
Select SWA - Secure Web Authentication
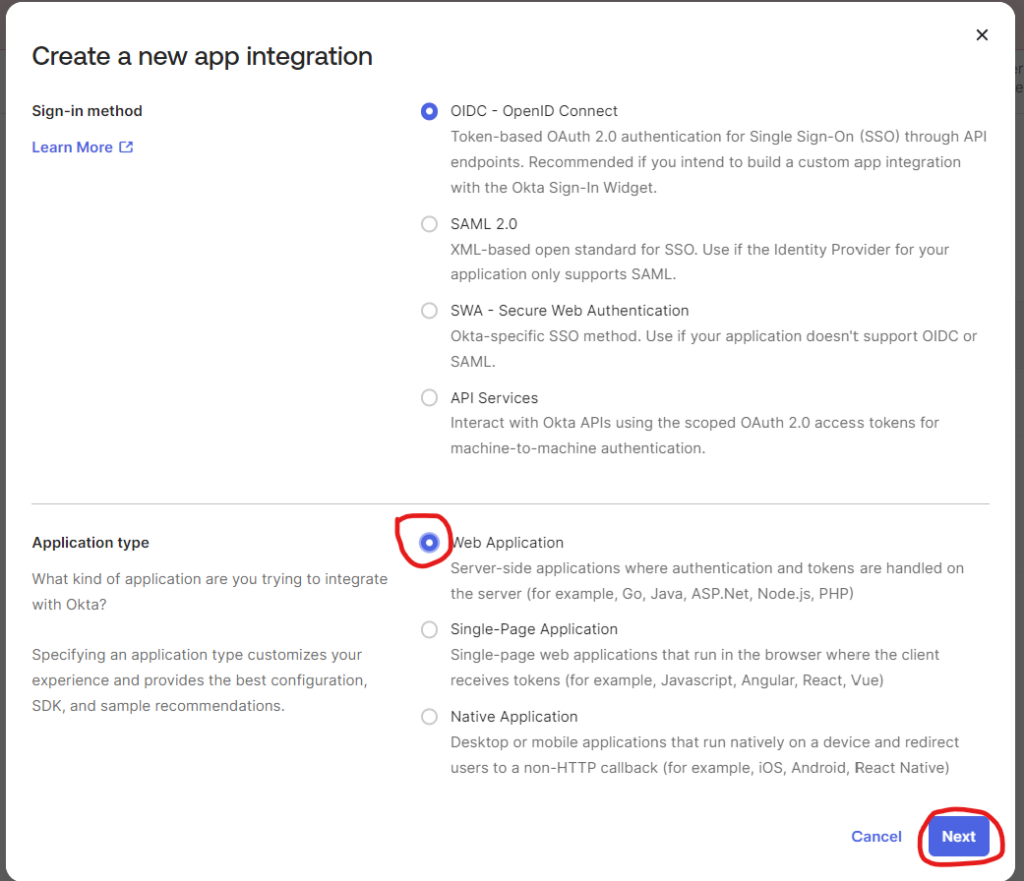tap(429, 311)
